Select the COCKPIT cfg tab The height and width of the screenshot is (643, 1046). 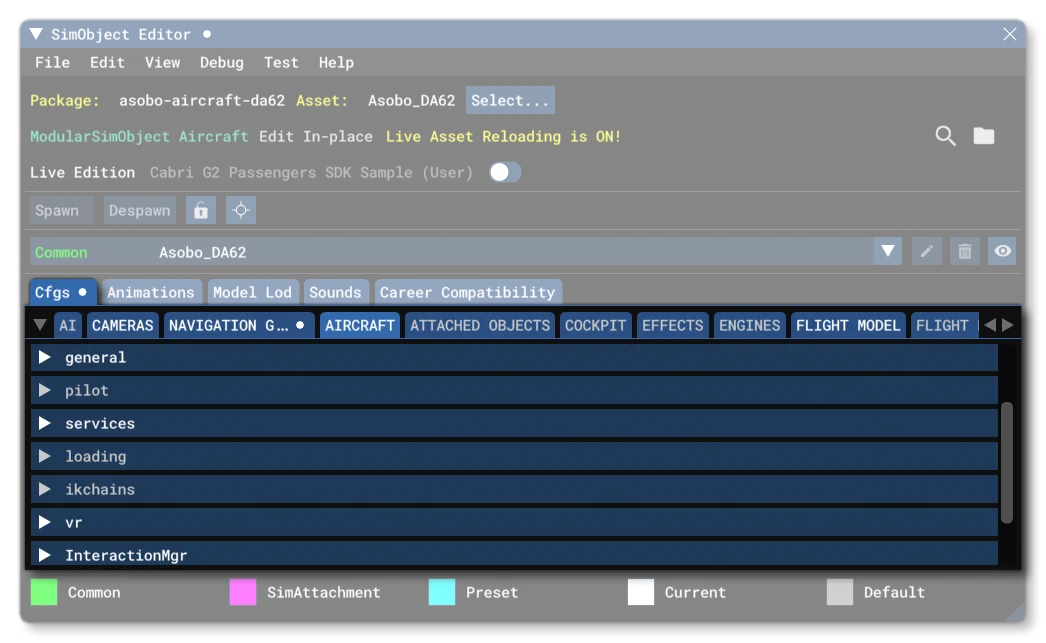596,326
